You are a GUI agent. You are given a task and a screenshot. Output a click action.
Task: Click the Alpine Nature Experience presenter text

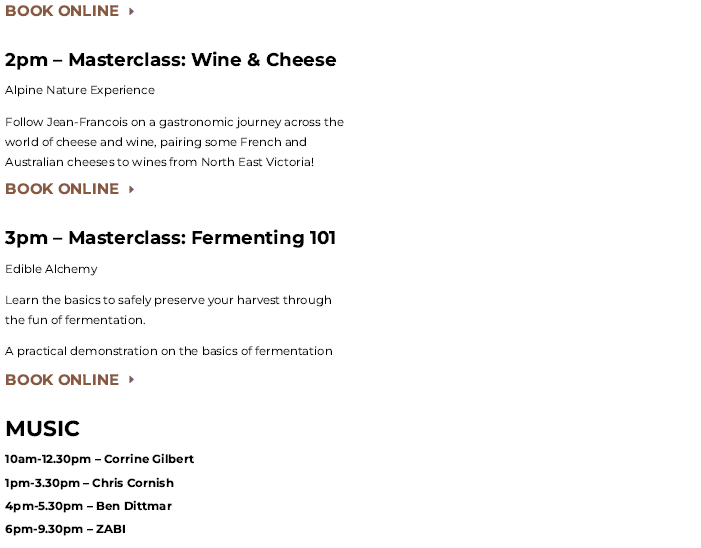[80, 90]
